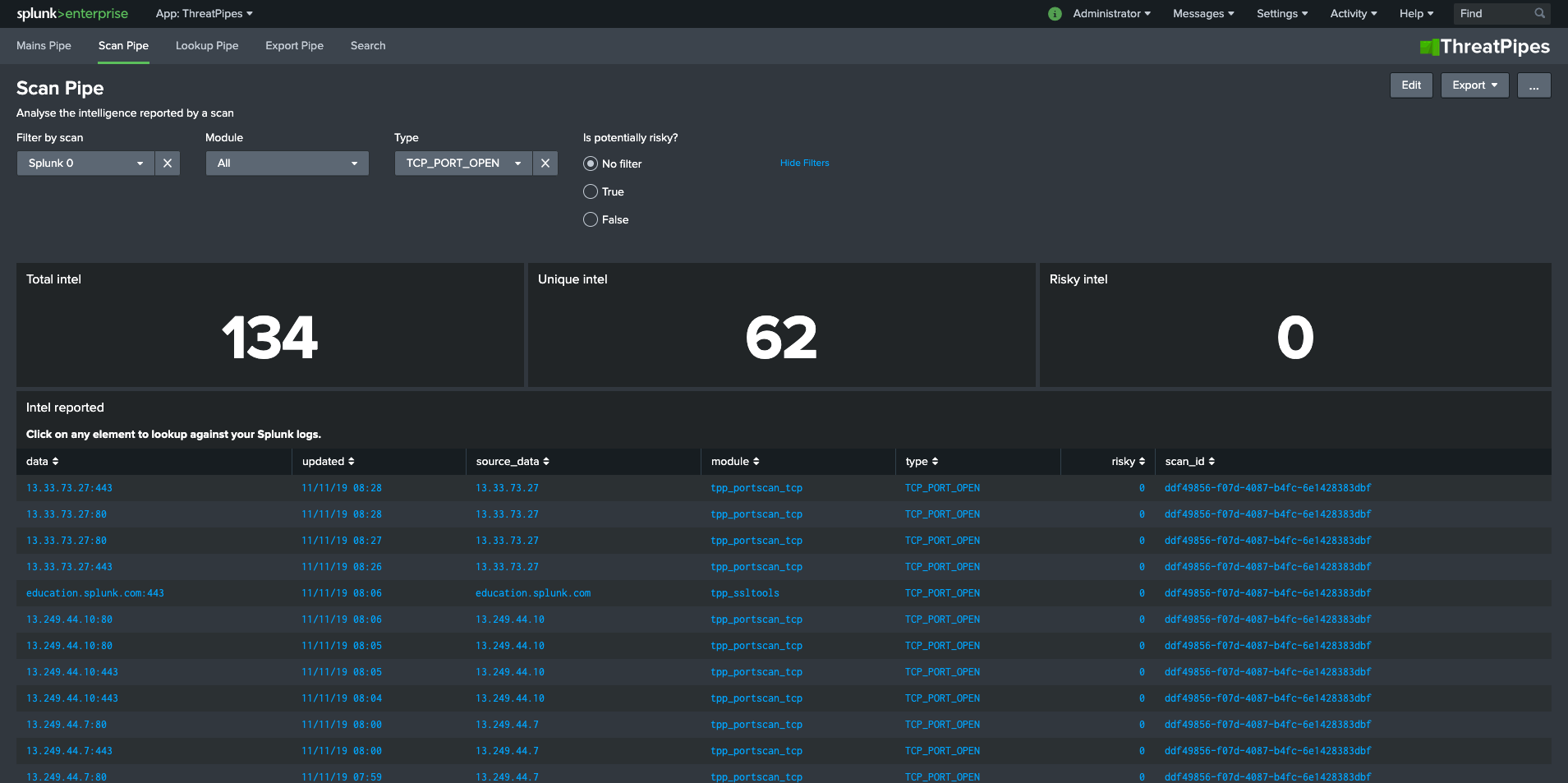Viewport: 1568px width, 783px height.
Task: Click the green info icon in the top bar
Action: coord(1055,14)
